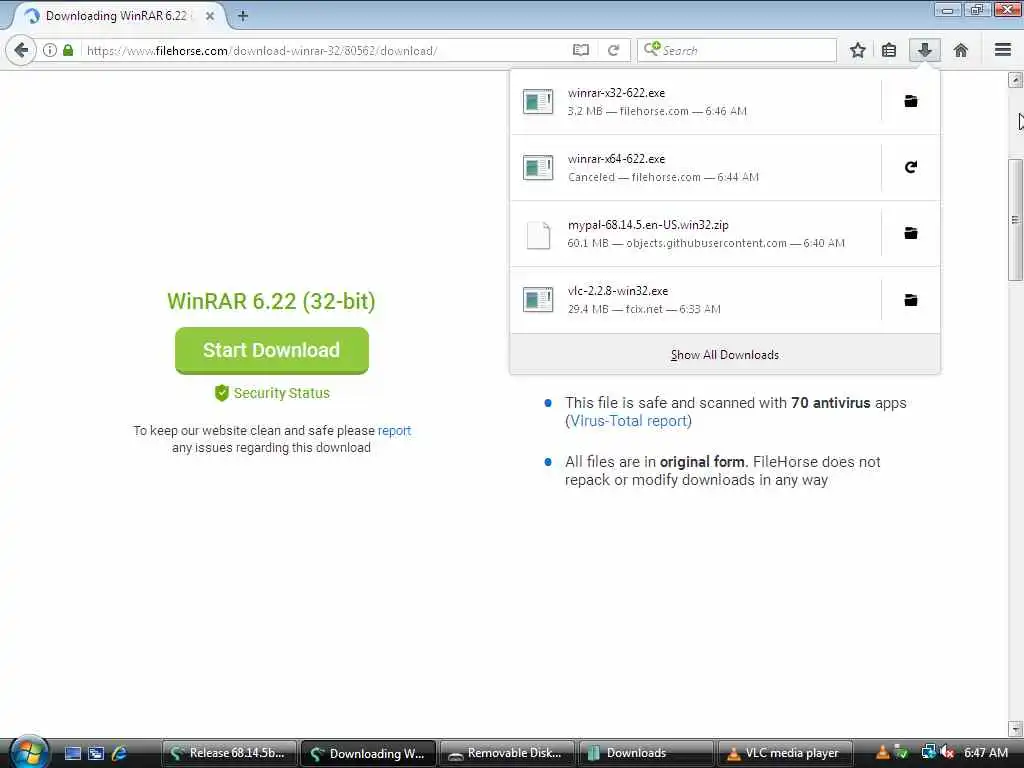Open Security Status link
This screenshot has width=1024, height=768.
click(x=272, y=393)
